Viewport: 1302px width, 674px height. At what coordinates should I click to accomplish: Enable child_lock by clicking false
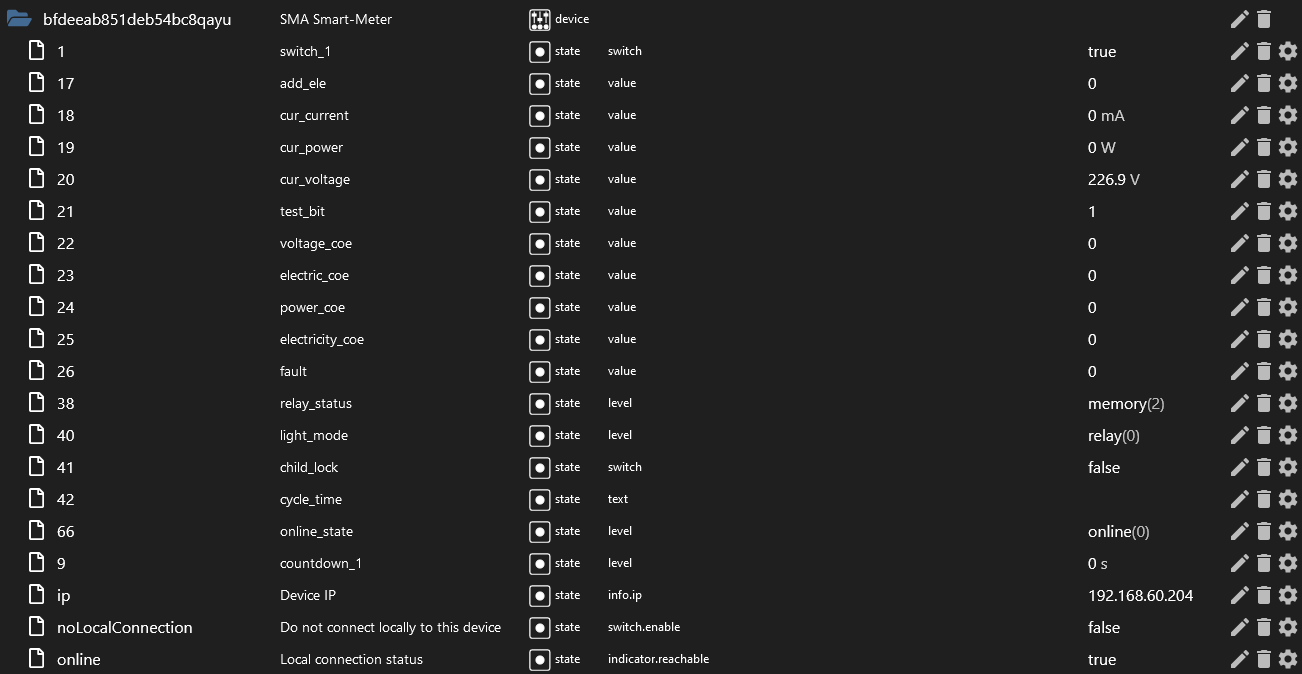point(1102,467)
